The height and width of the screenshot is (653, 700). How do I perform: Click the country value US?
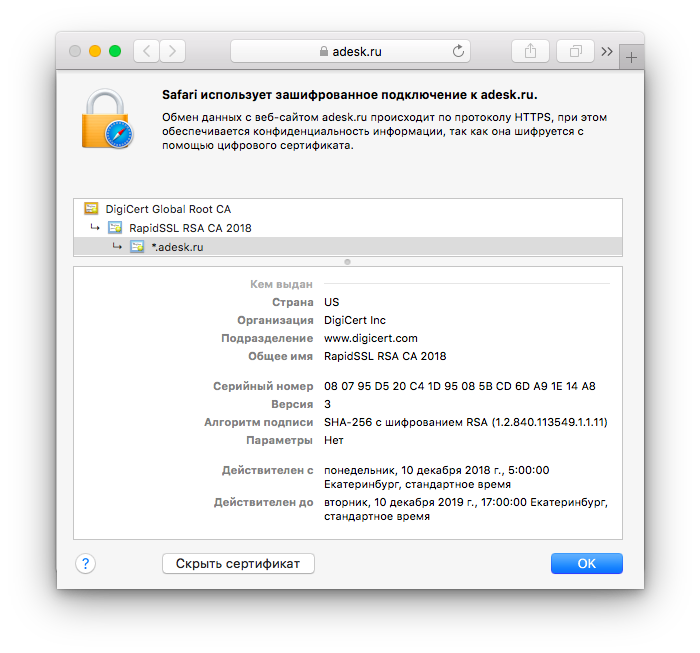point(332,302)
